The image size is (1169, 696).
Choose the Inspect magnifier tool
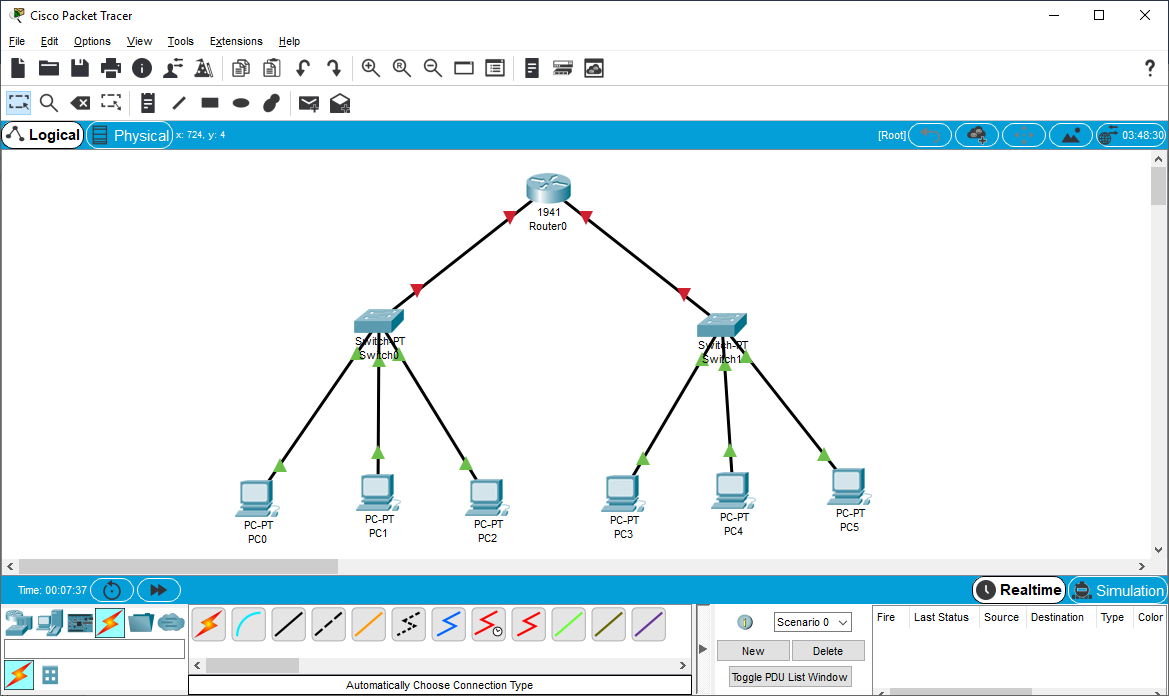point(49,103)
